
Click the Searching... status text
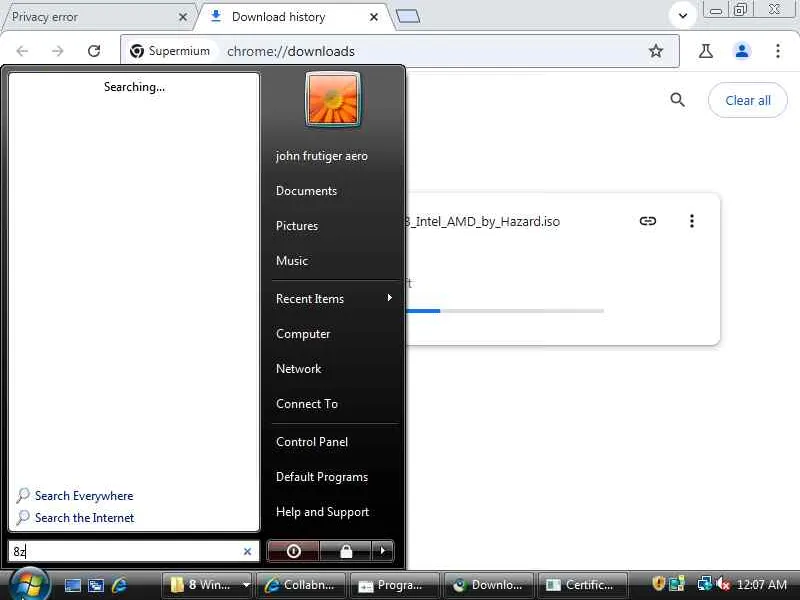coord(134,87)
